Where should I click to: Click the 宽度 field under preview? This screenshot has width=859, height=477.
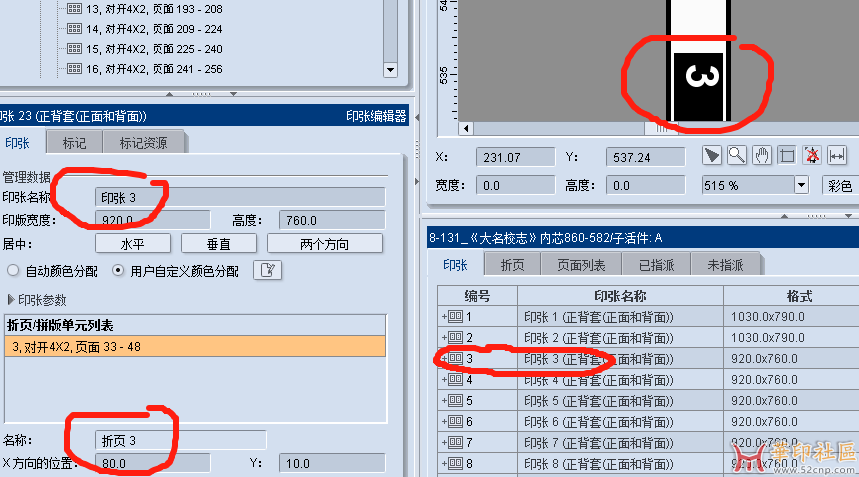tap(515, 185)
